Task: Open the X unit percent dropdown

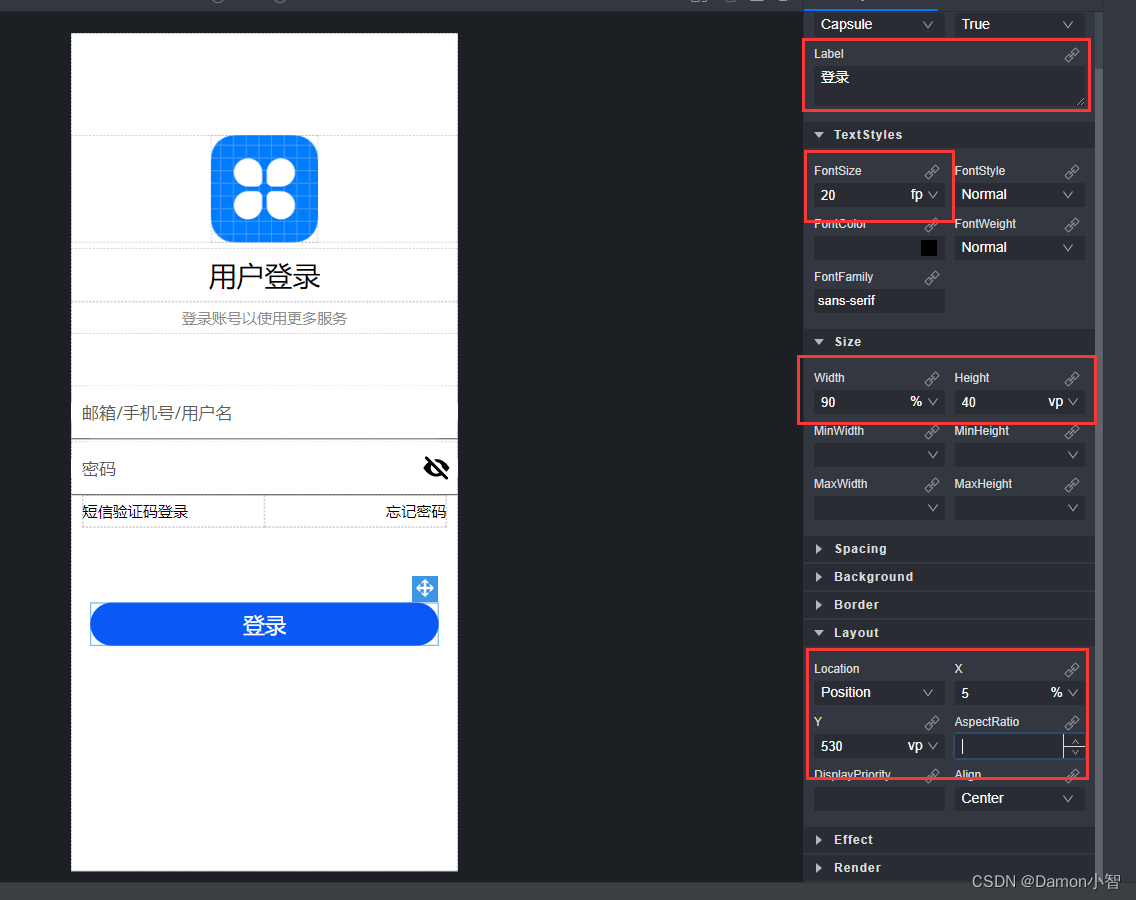Action: point(1065,693)
